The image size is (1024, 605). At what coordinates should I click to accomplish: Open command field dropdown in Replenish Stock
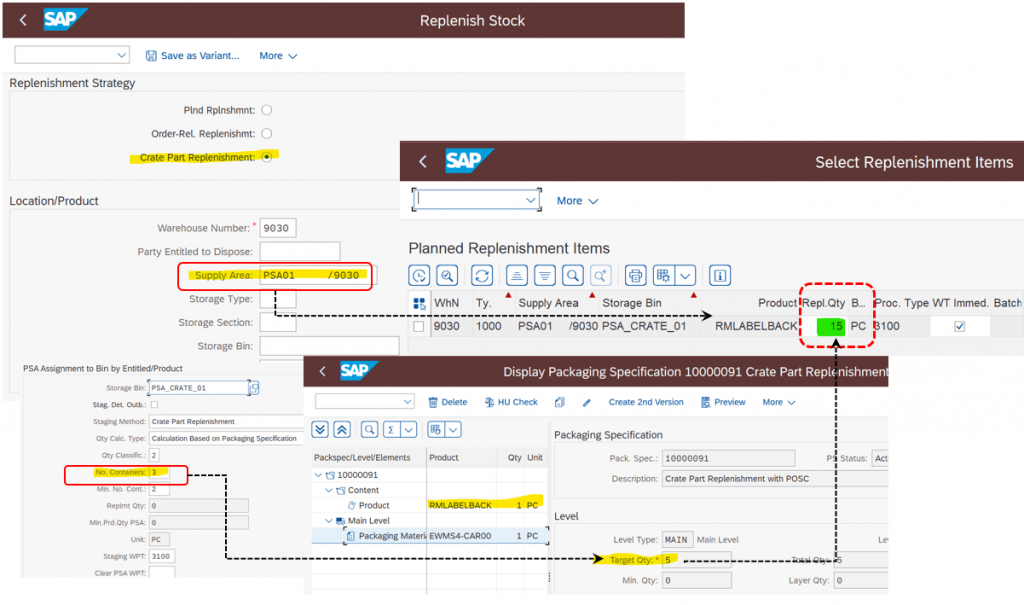tap(121, 56)
